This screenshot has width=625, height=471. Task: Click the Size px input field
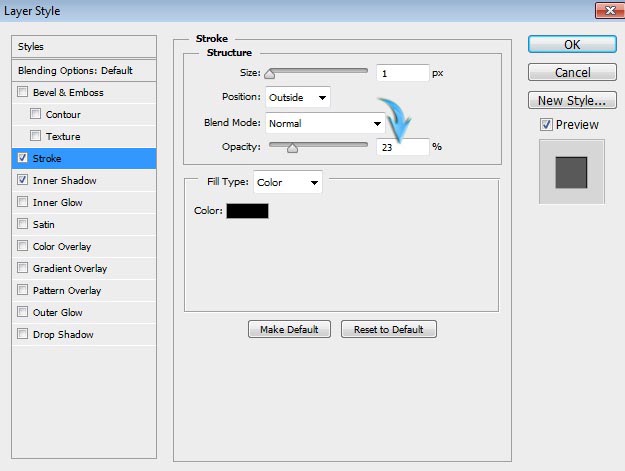403,73
